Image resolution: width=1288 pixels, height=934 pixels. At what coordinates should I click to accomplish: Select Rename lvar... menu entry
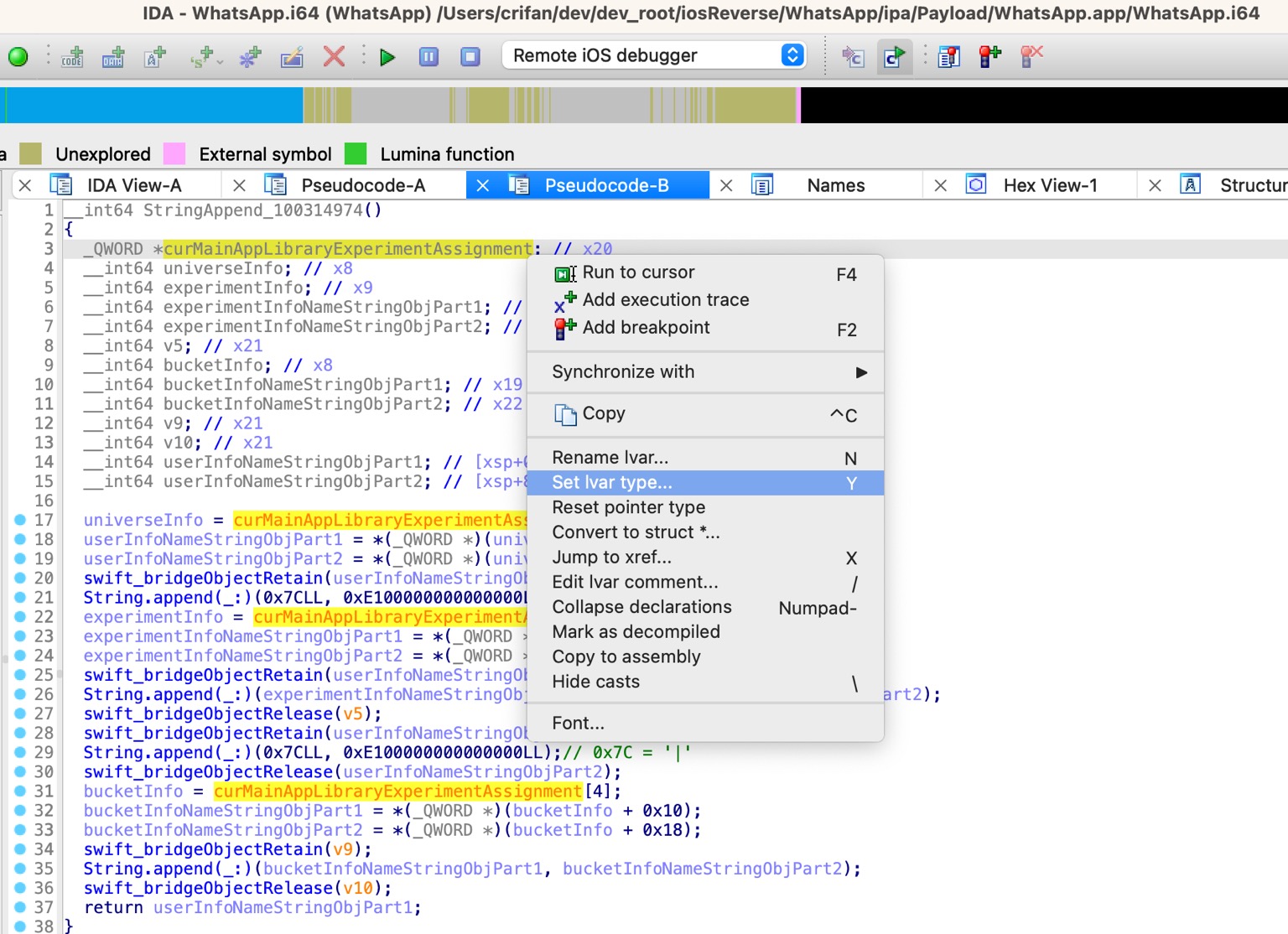pyautogui.click(x=705, y=458)
